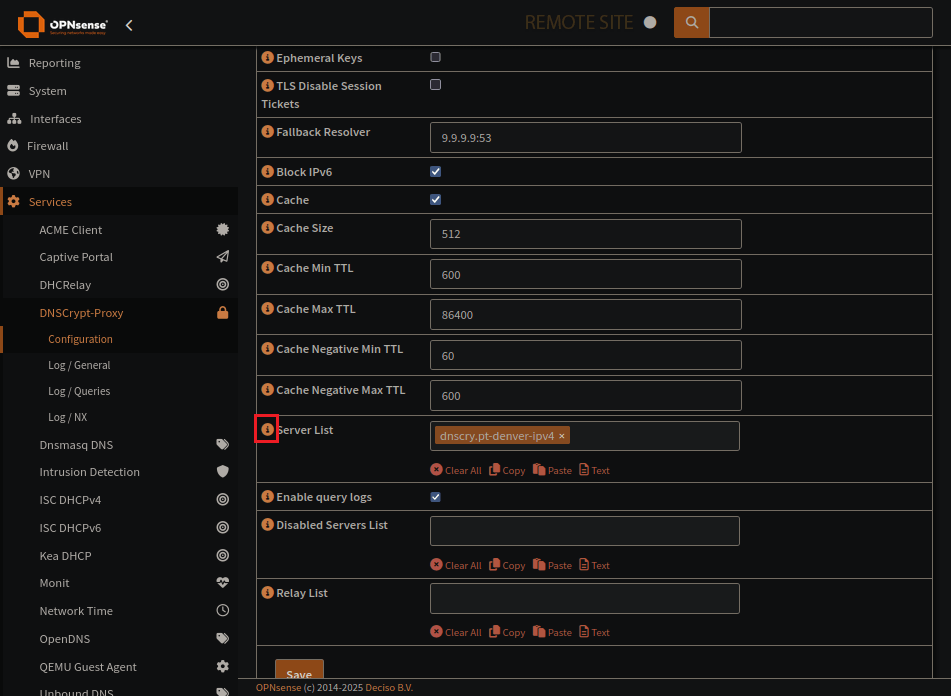Click the Intrusion Detection shield icon
This screenshot has width=951, height=696.
[x=223, y=471]
